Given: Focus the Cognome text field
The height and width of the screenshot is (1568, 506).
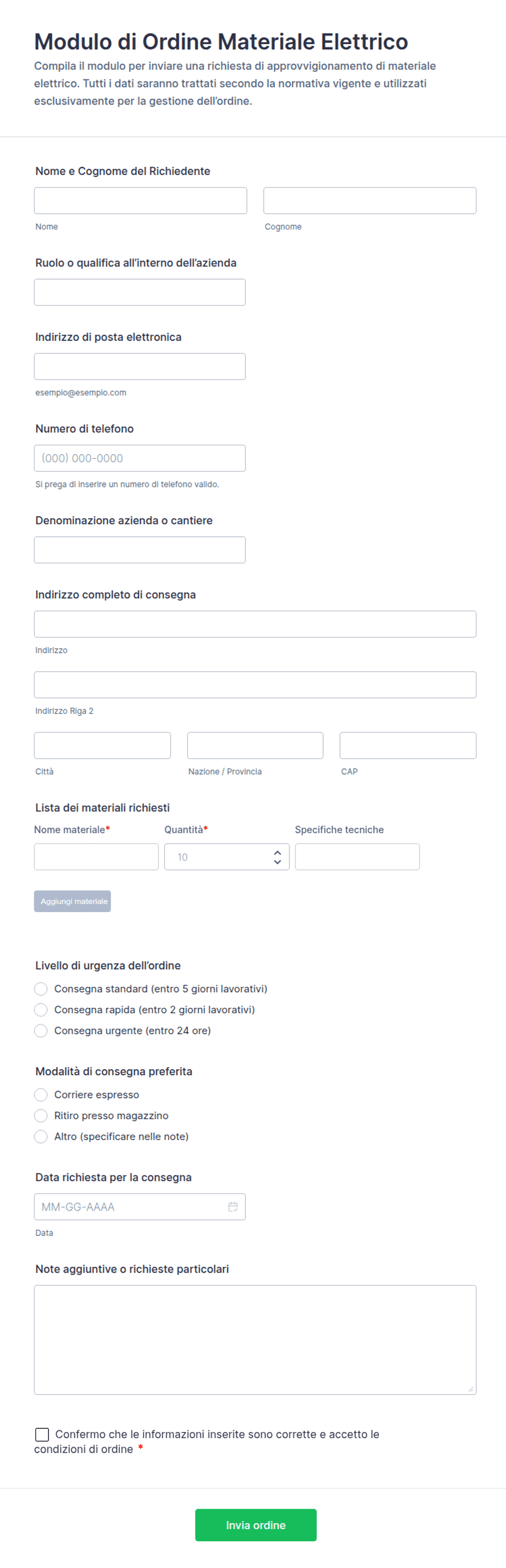Looking at the screenshot, I should tap(369, 201).
